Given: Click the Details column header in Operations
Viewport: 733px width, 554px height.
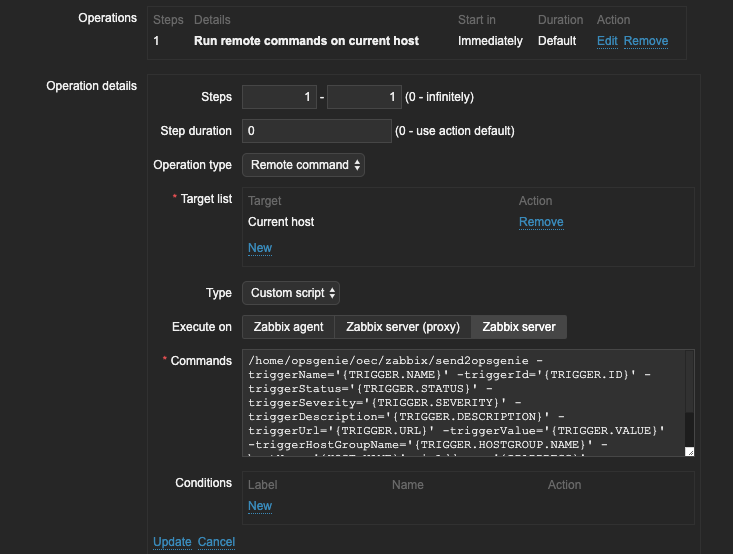Looking at the screenshot, I should tap(212, 20).
